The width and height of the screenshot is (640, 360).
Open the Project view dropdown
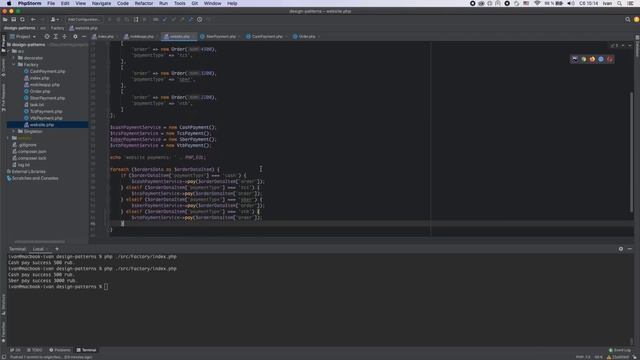(23, 36)
